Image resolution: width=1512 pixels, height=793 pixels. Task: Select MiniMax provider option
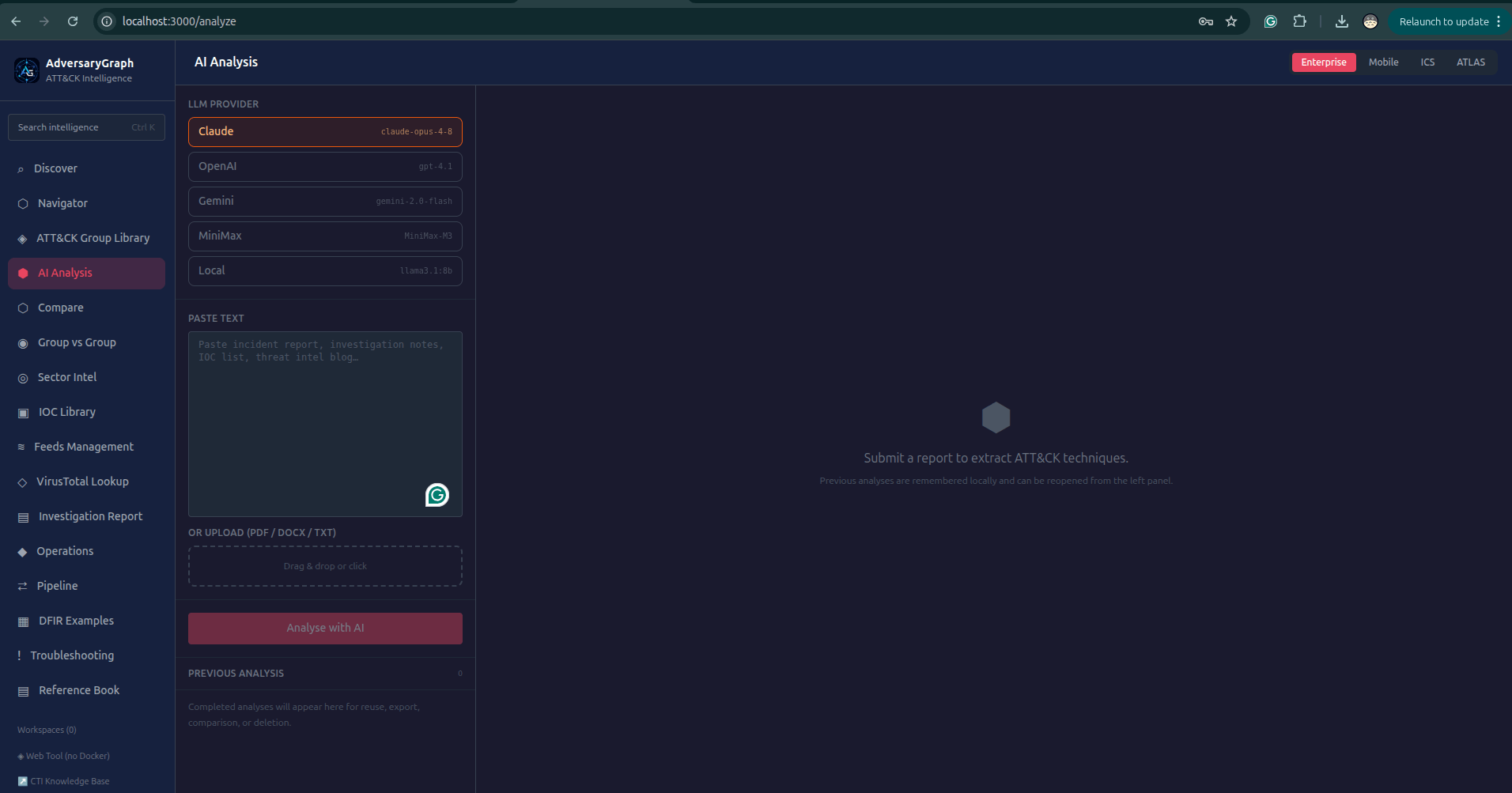pos(325,236)
